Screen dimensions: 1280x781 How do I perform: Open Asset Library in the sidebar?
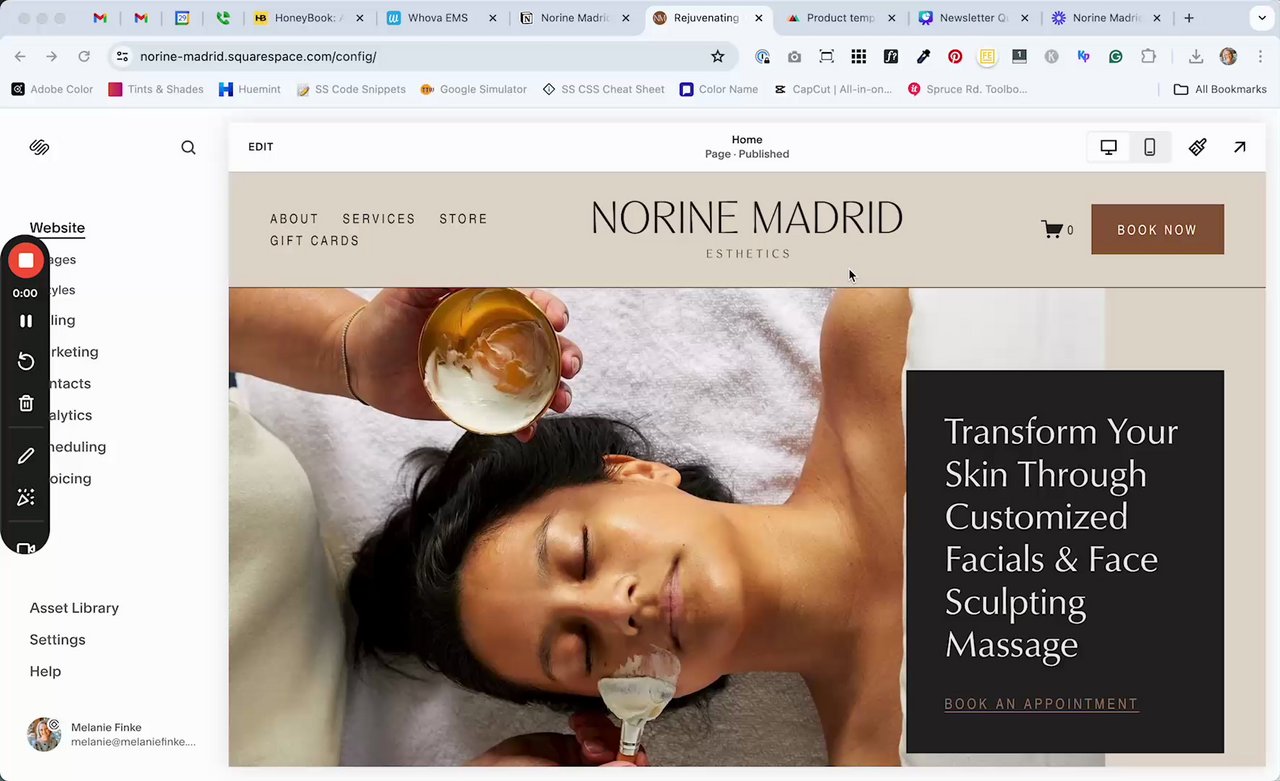(x=74, y=608)
